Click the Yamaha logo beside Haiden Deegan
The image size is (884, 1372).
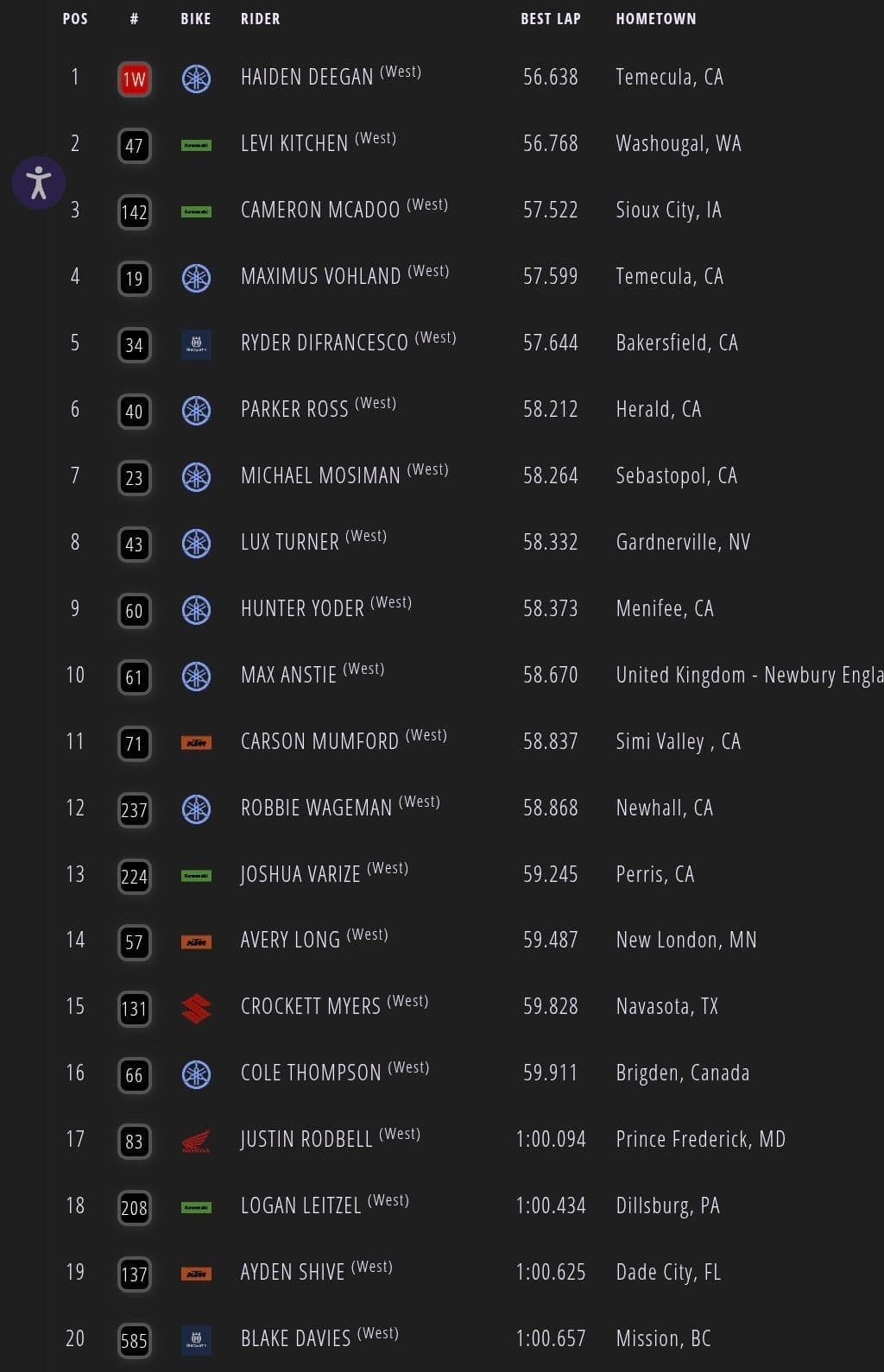click(x=196, y=79)
